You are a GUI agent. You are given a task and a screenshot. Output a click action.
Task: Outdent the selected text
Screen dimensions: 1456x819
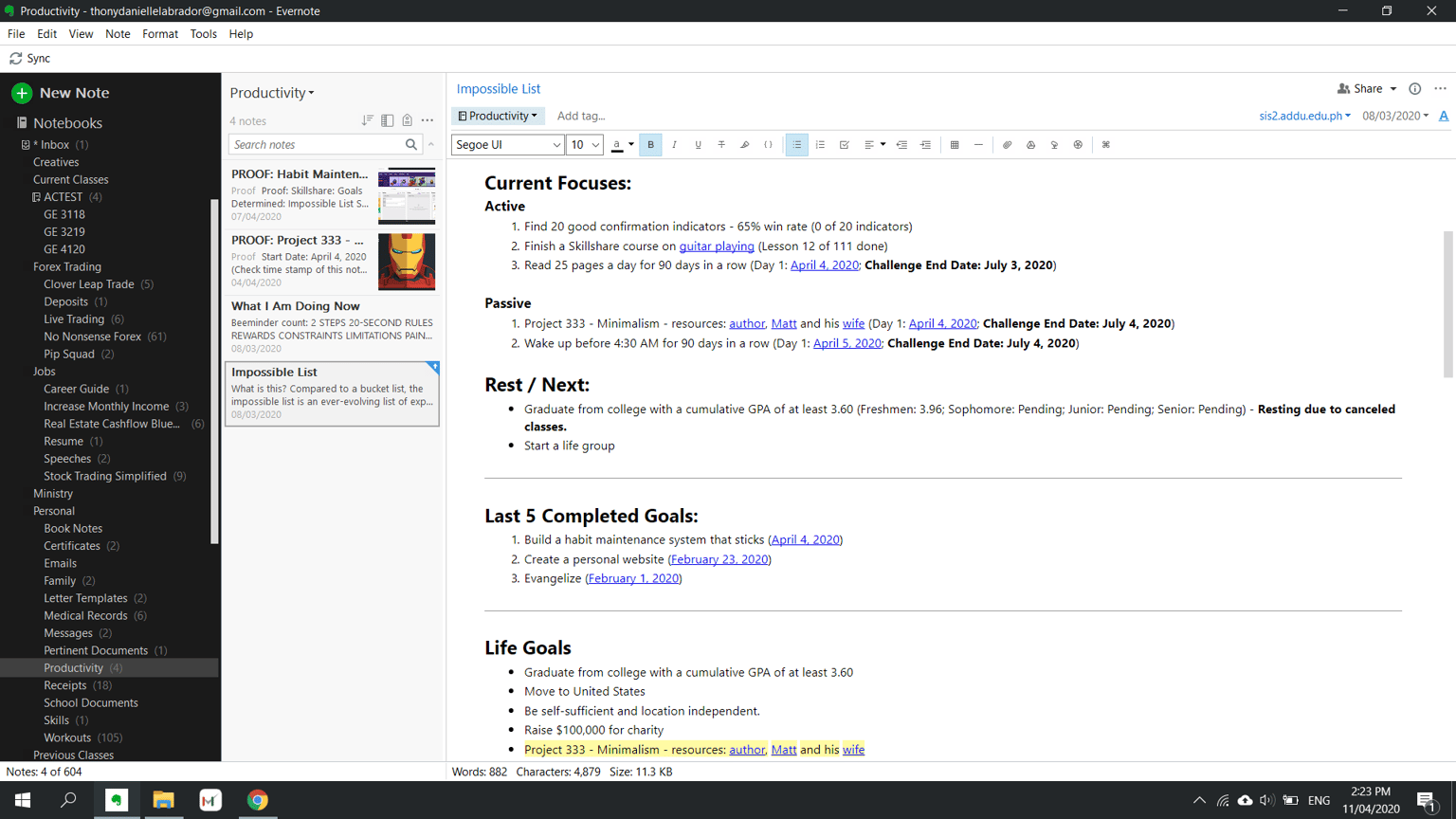tap(901, 145)
